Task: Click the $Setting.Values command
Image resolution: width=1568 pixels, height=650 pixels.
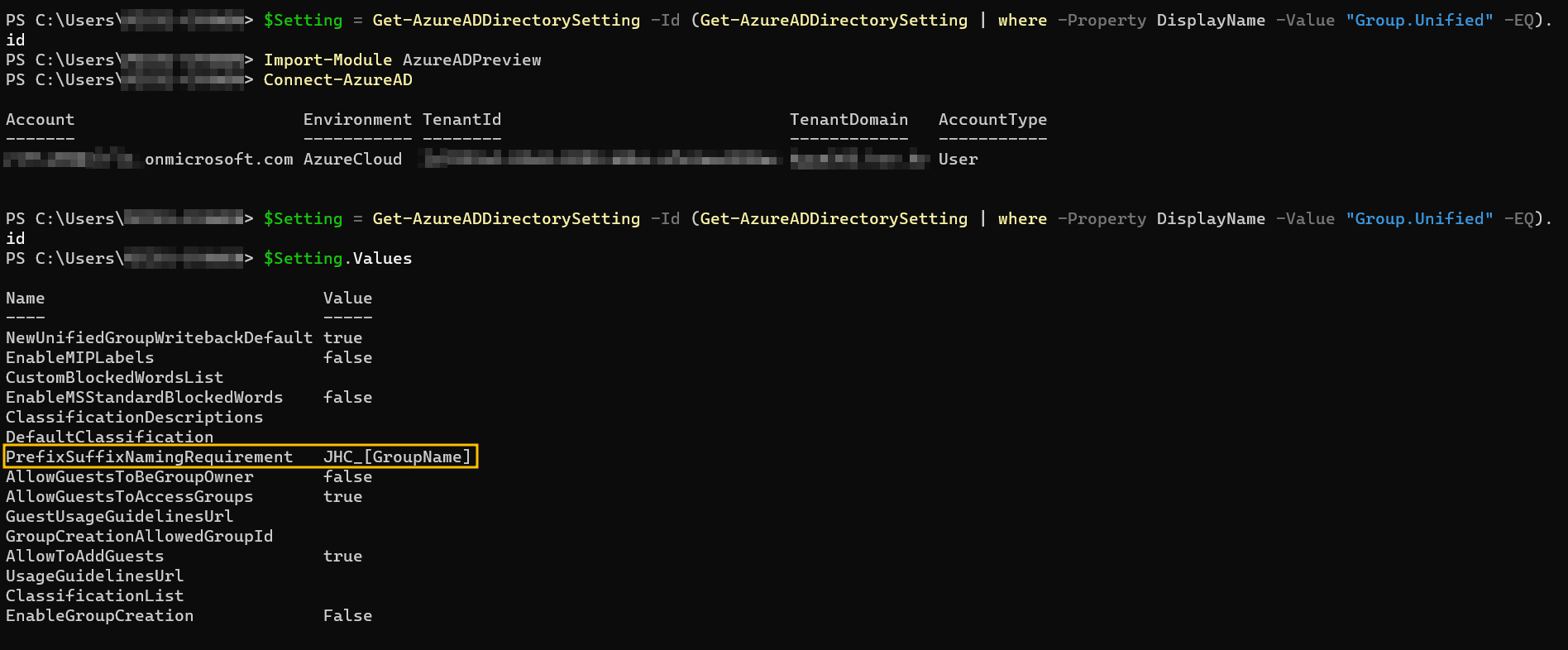Action: tap(337, 258)
